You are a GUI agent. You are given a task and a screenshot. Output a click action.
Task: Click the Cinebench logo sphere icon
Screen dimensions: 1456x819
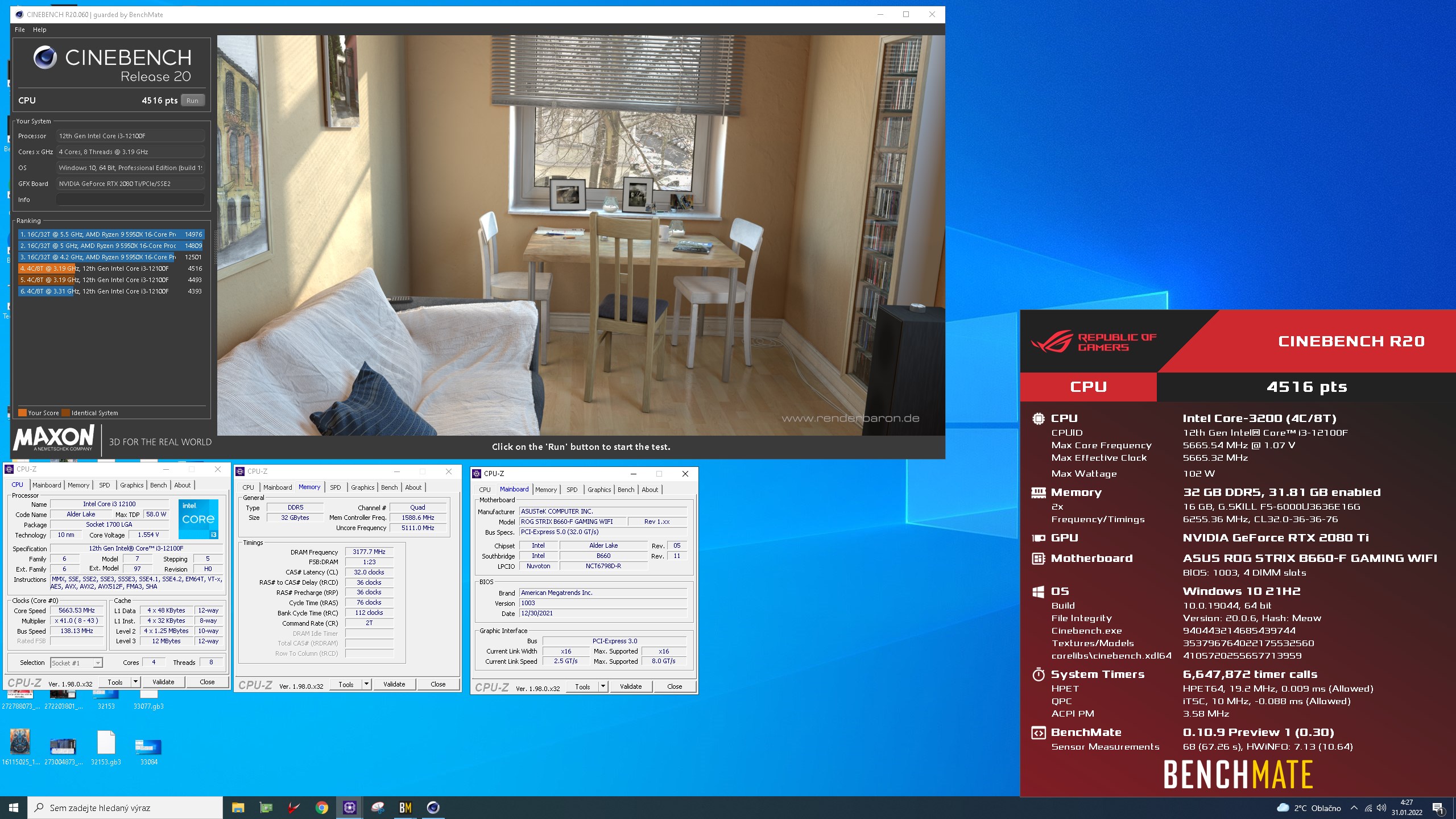click(x=45, y=57)
